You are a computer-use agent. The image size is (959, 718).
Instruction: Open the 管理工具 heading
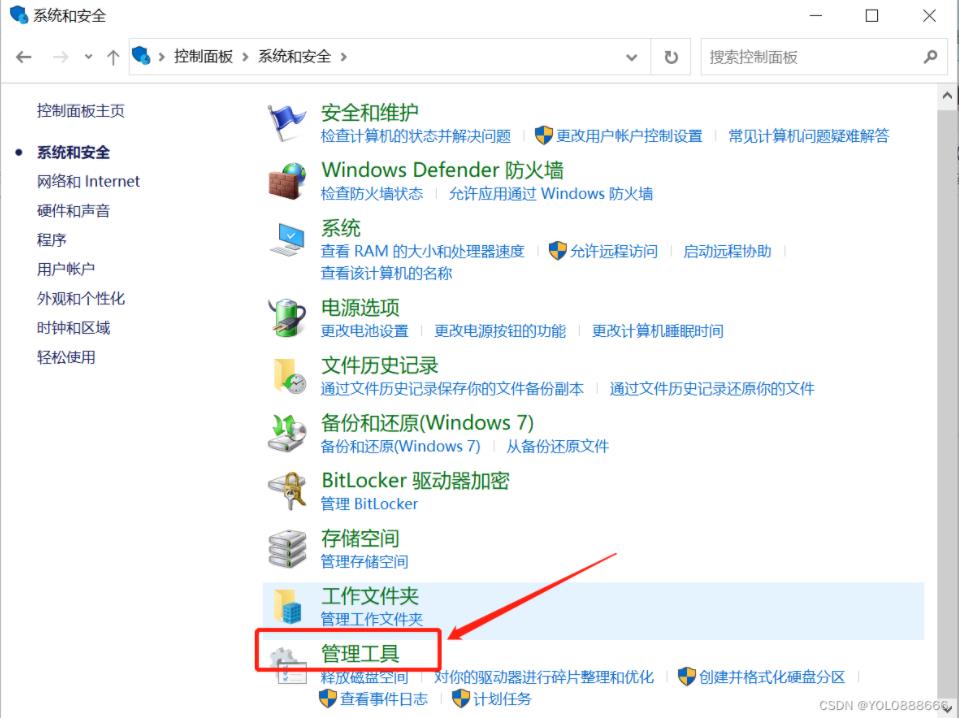click(x=360, y=653)
